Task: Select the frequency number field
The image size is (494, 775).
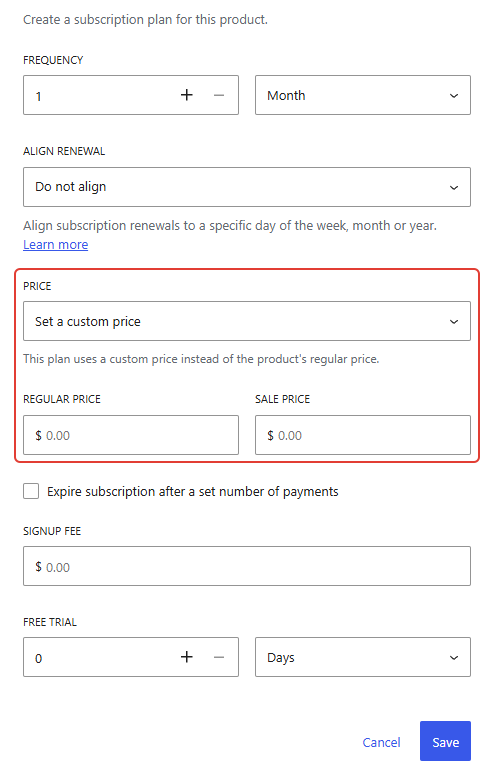Action: [99, 95]
